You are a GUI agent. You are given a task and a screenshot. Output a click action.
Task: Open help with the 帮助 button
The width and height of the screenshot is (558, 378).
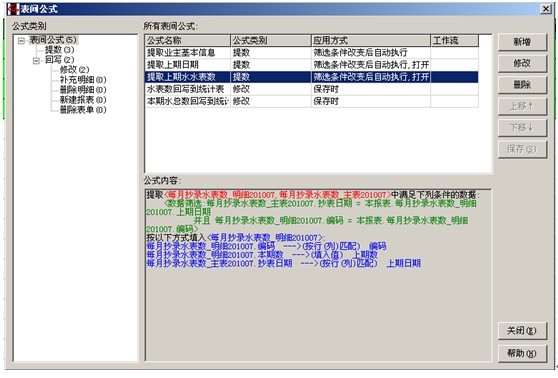(x=522, y=353)
